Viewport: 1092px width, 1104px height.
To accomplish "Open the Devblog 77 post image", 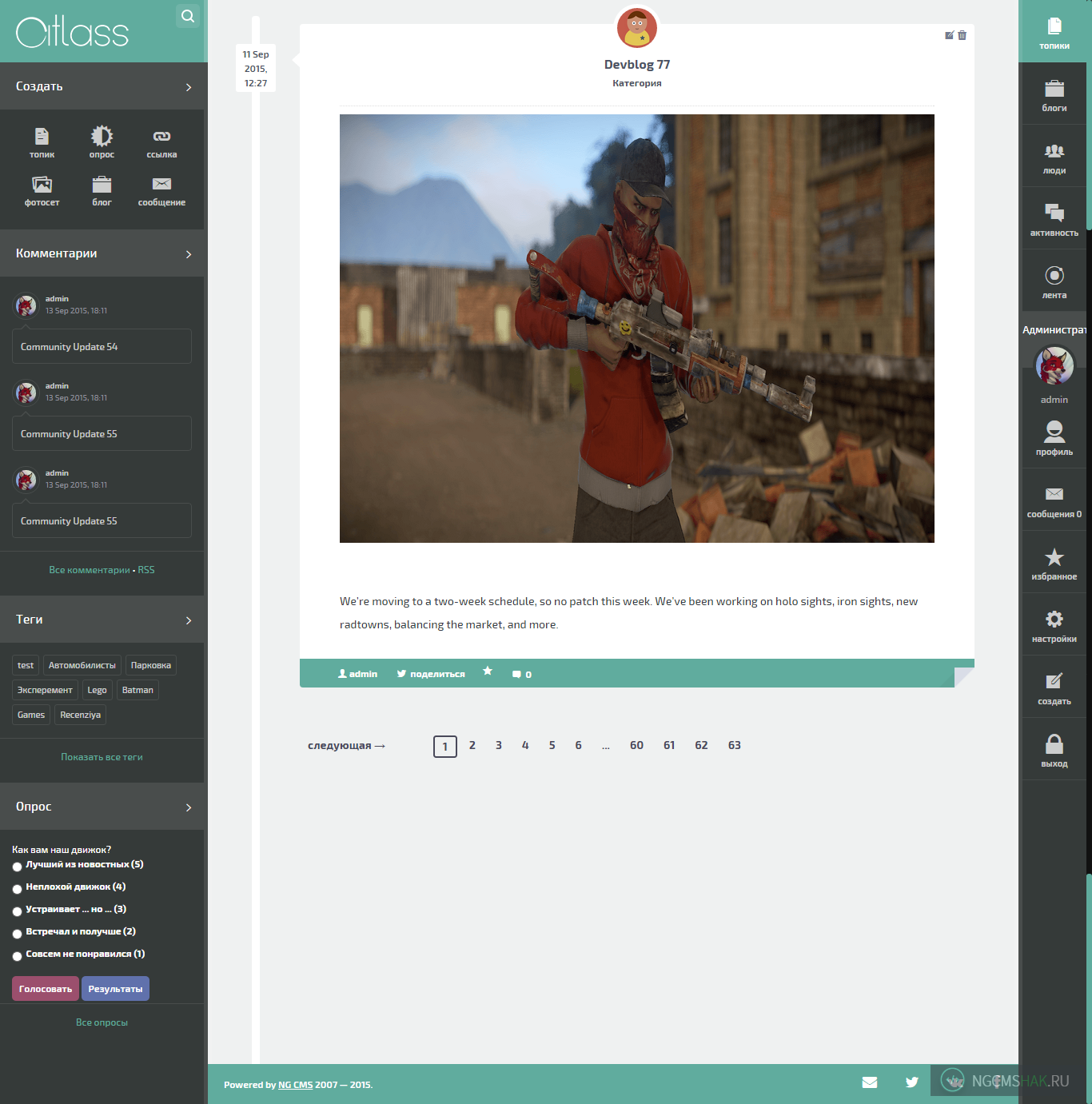I will (x=637, y=329).
